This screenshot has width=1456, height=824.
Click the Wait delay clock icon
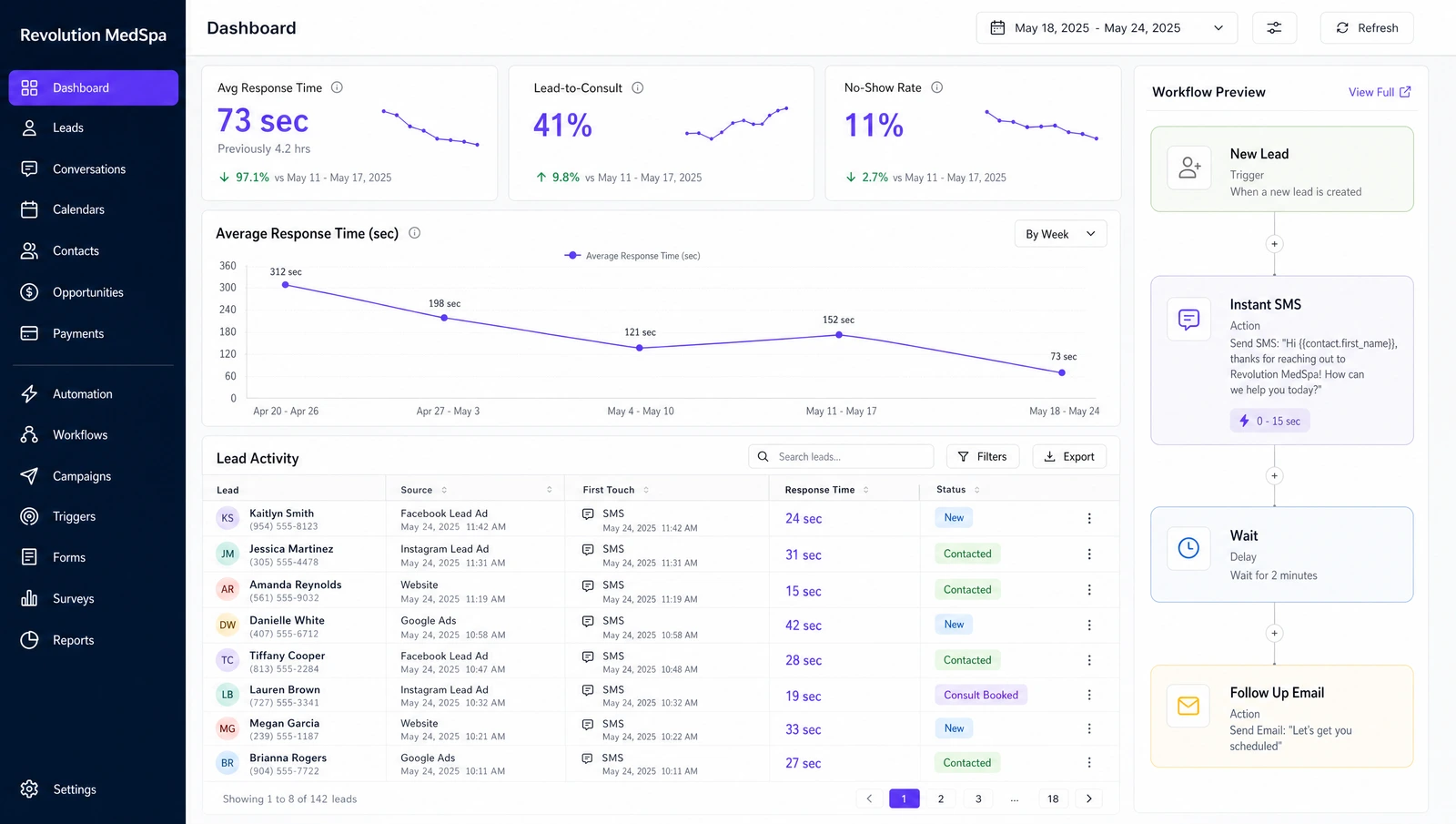(1188, 548)
